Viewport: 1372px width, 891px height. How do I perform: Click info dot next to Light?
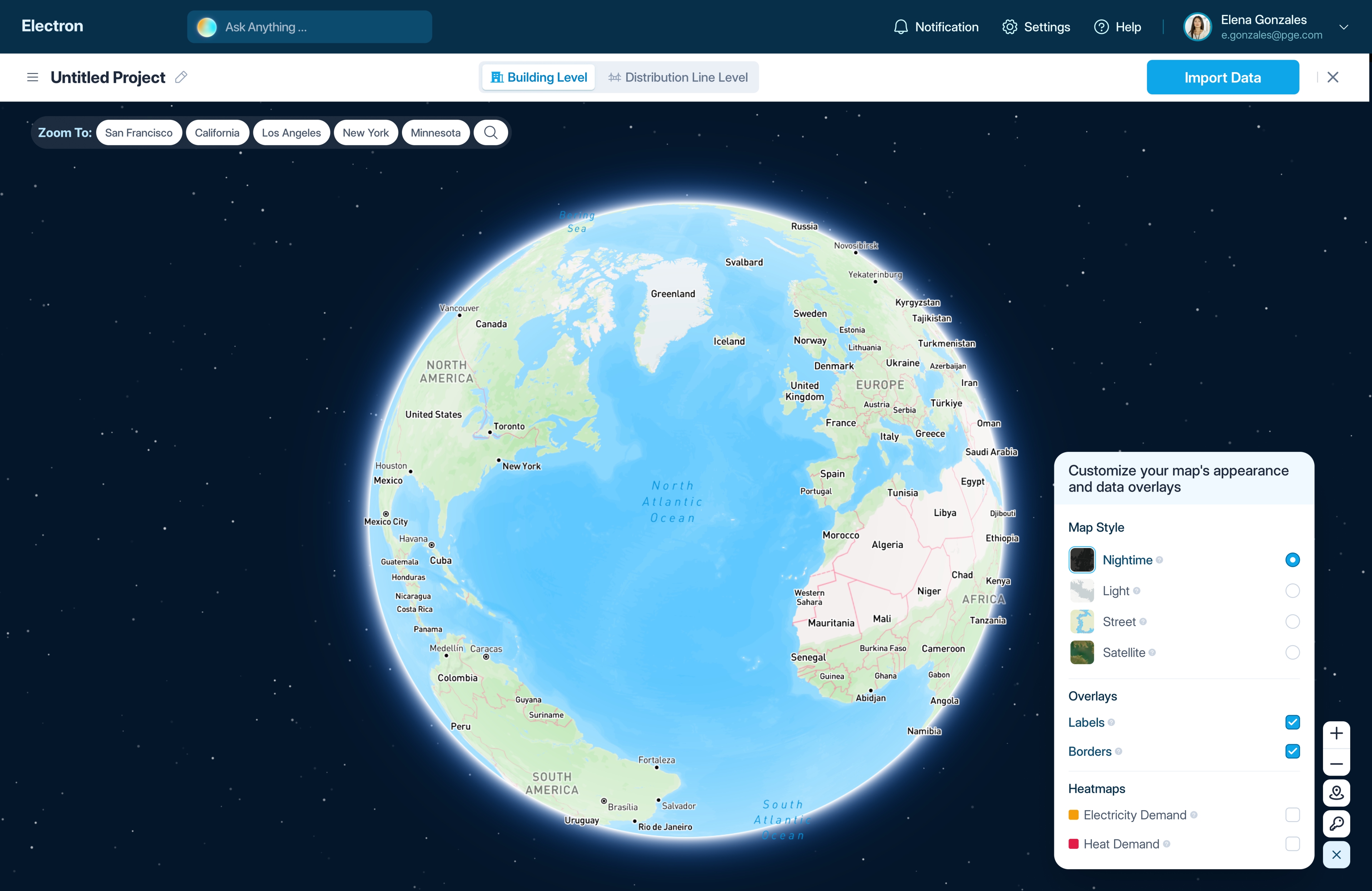coord(1137,591)
